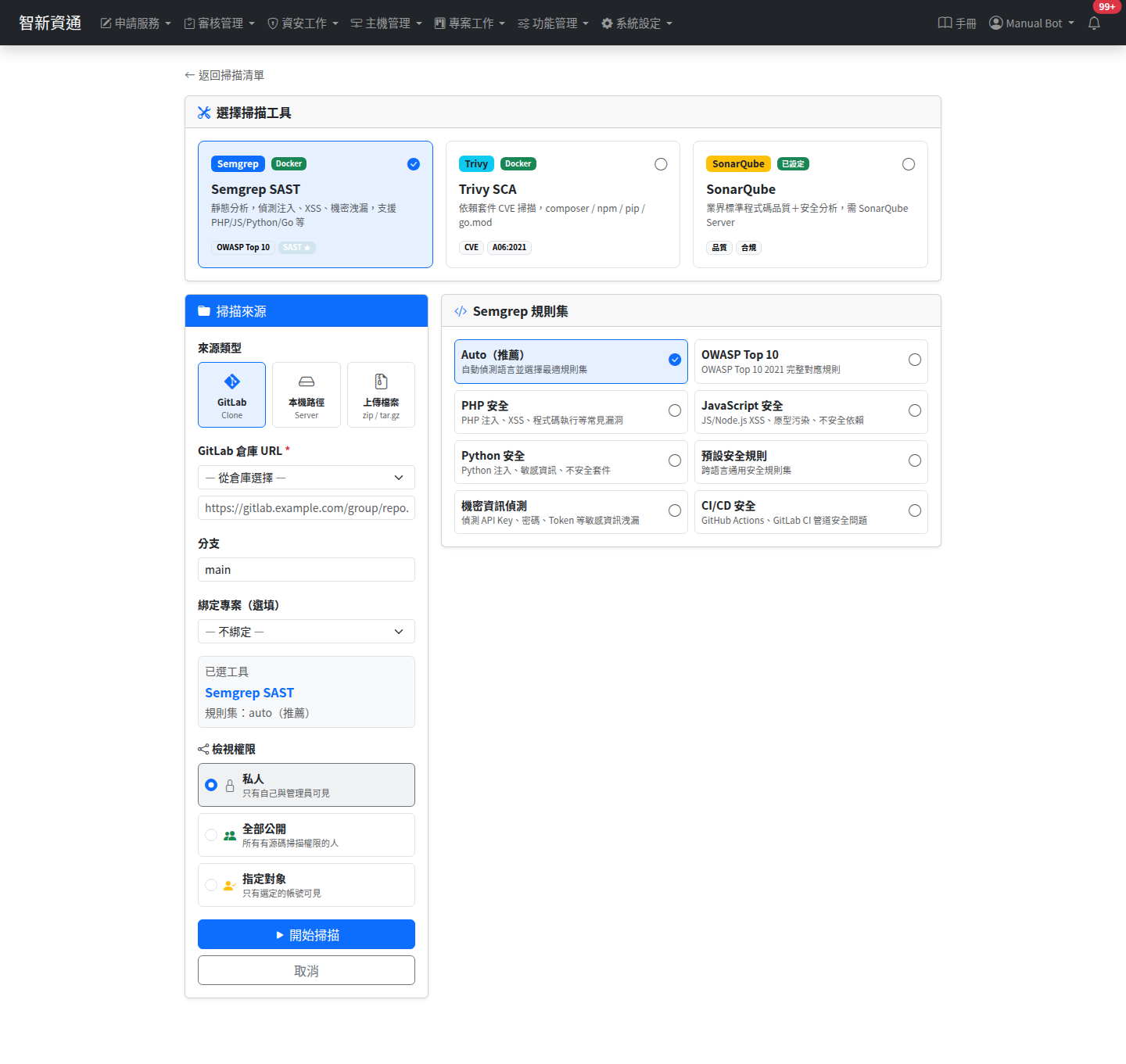Click the code icon beside Semgrep 規則集
The width and height of the screenshot is (1126, 1064).
pos(461,311)
